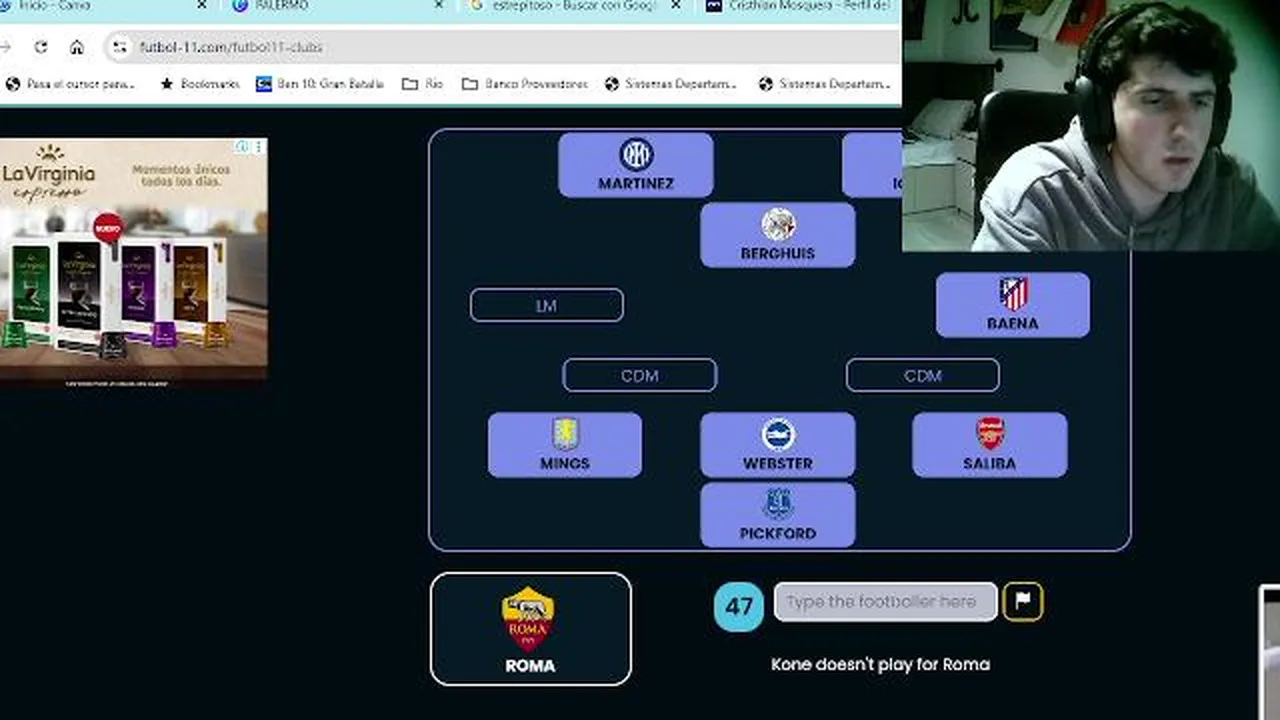
Task: Click the Arsenal crest on Saliba card
Action: point(990,434)
